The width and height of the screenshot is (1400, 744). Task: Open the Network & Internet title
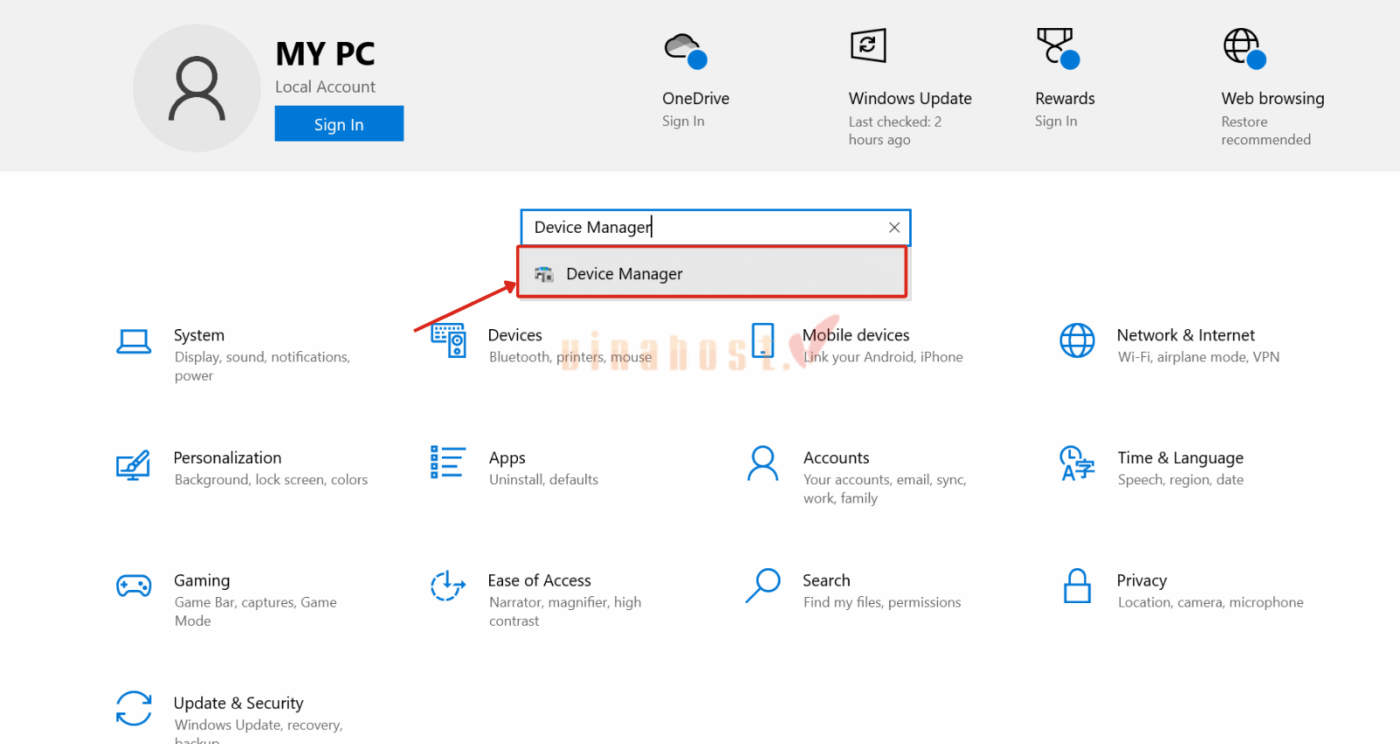[1186, 335]
